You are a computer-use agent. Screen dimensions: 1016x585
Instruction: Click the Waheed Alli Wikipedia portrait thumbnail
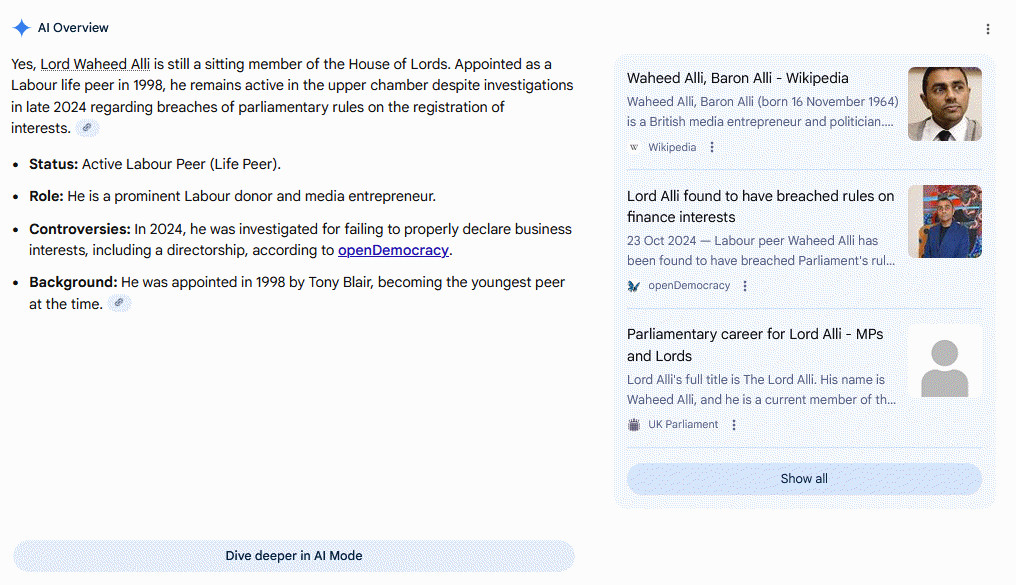(x=944, y=104)
